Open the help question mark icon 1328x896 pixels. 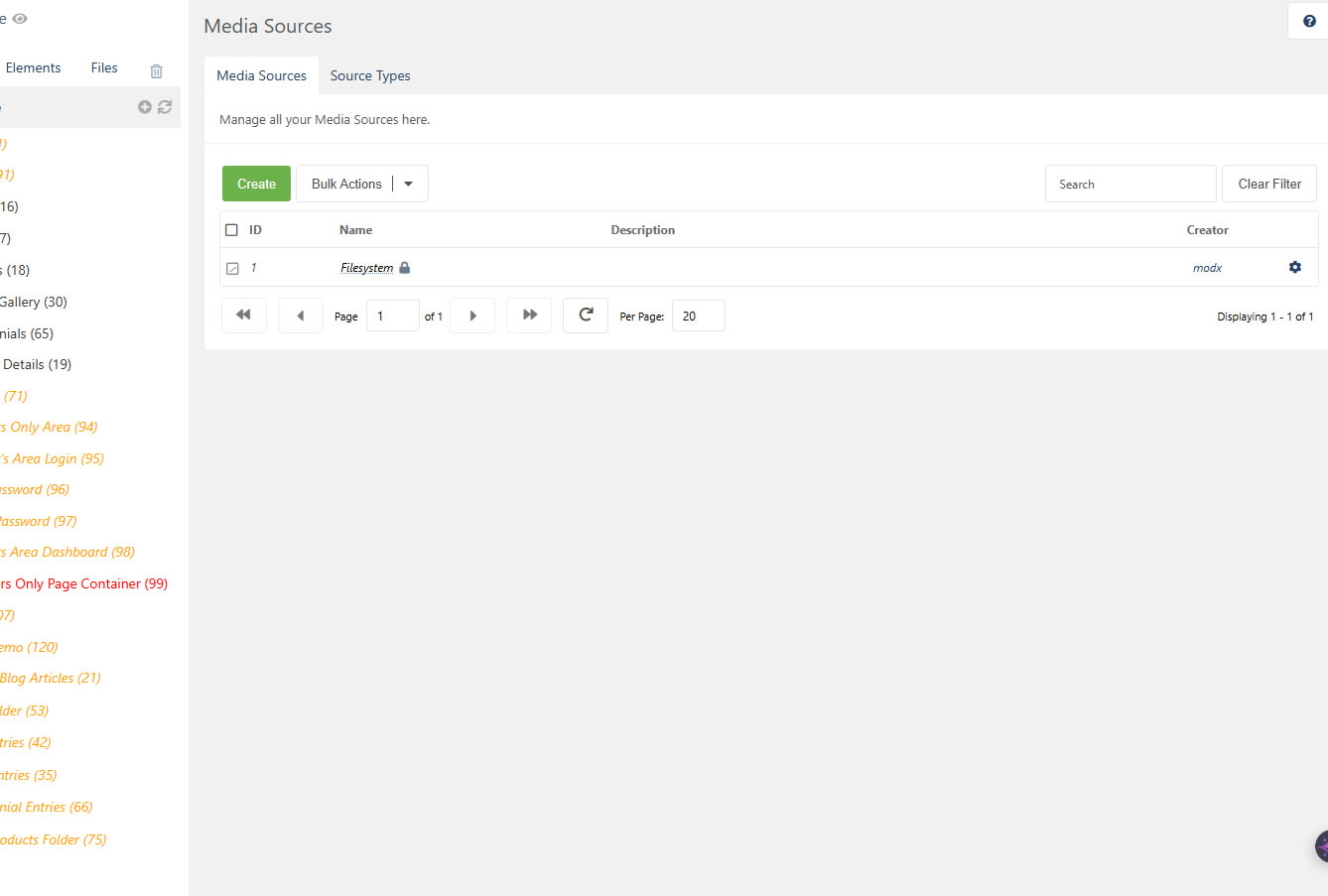tap(1308, 21)
